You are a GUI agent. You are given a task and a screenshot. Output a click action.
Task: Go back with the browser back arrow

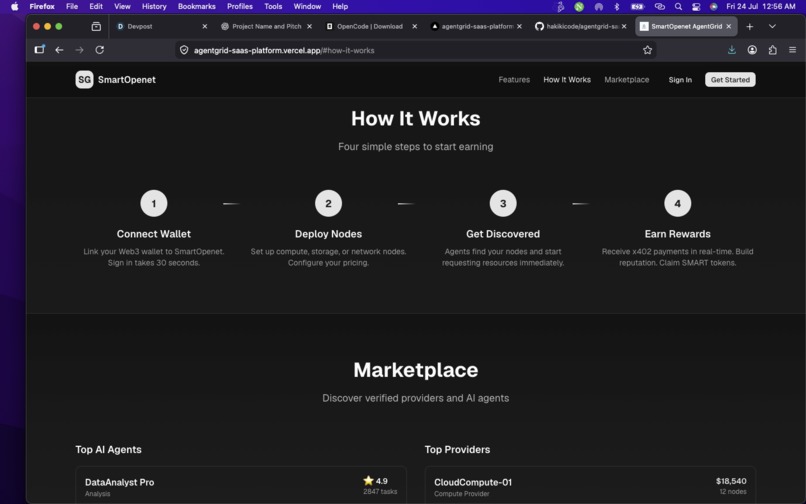coord(59,50)
